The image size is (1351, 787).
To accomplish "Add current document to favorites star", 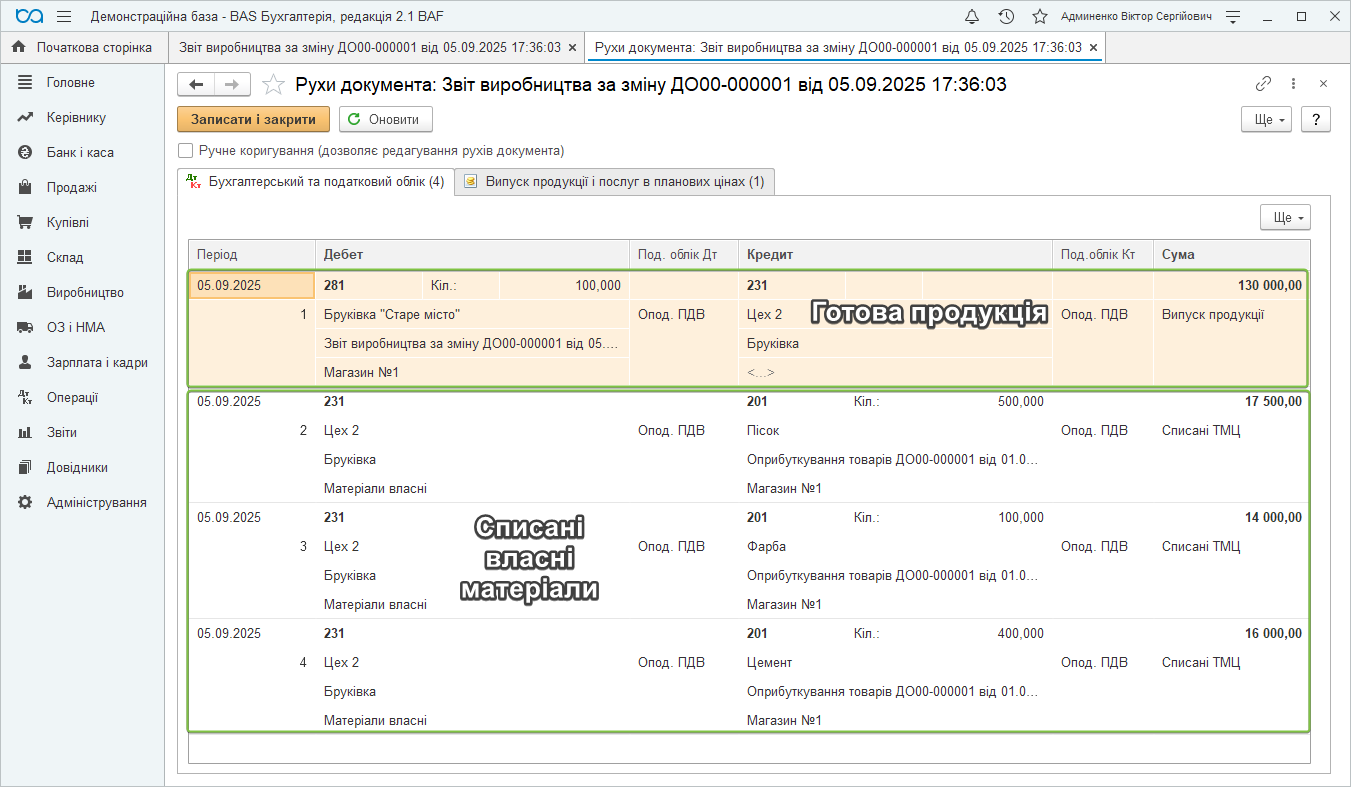I will [x=272, y=85].
